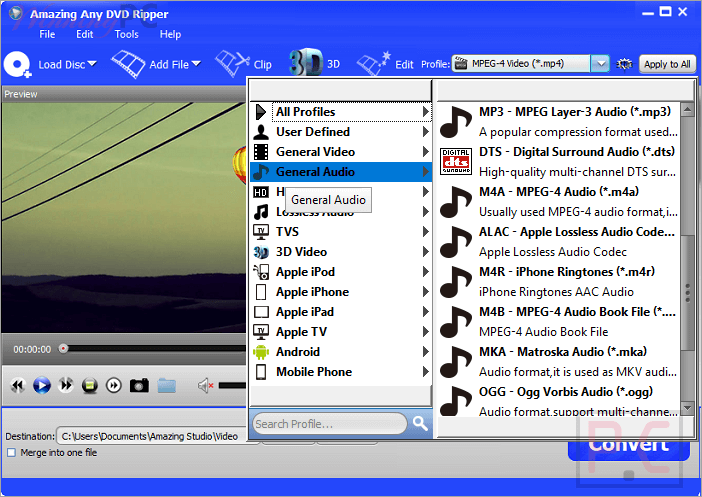Click the Apply to All button
Screen dimensions: 702x497
[x=667, y=64]
